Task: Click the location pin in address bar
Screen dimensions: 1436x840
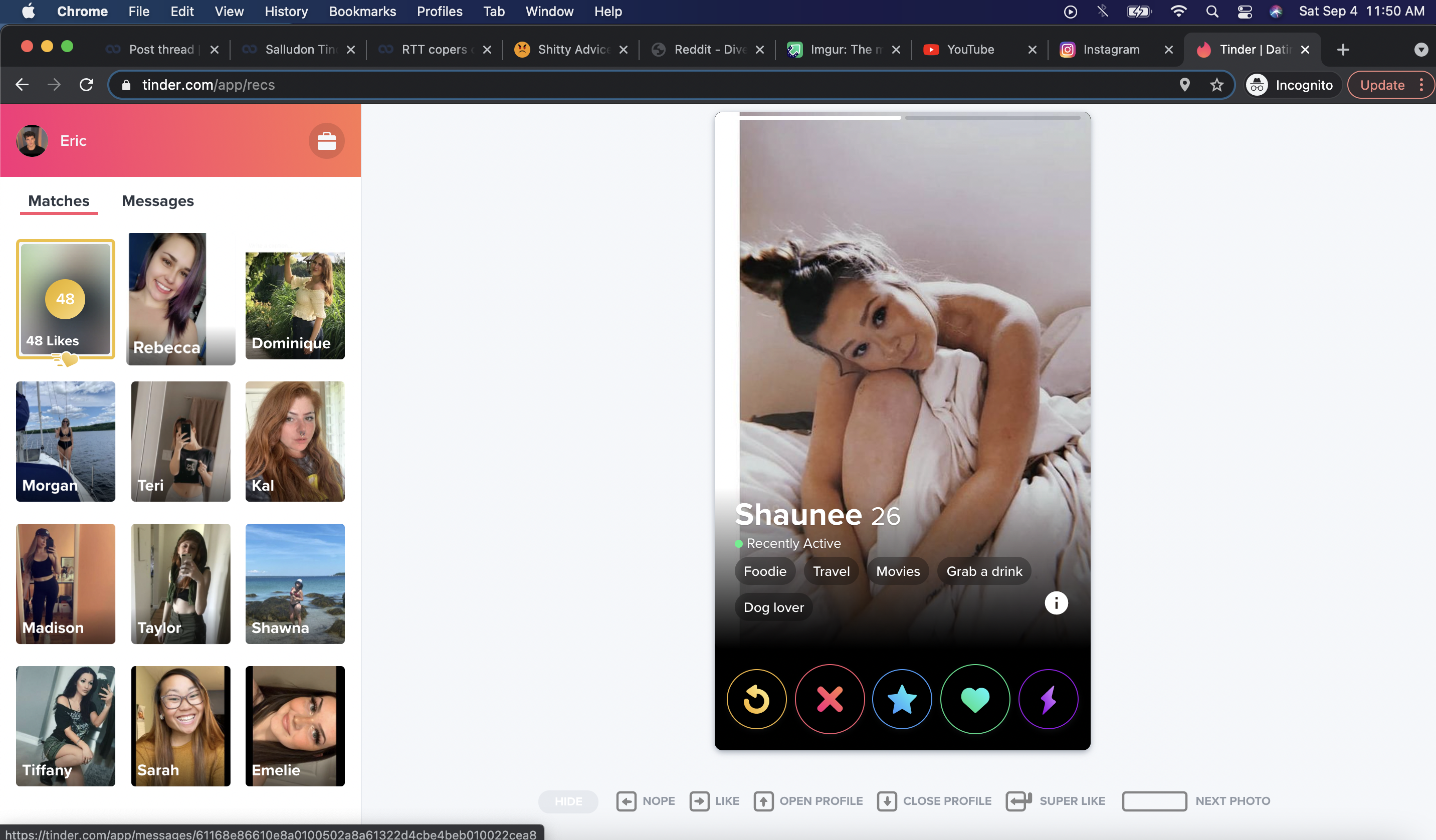Action: pyautogui.click(x=1184, y=85)
